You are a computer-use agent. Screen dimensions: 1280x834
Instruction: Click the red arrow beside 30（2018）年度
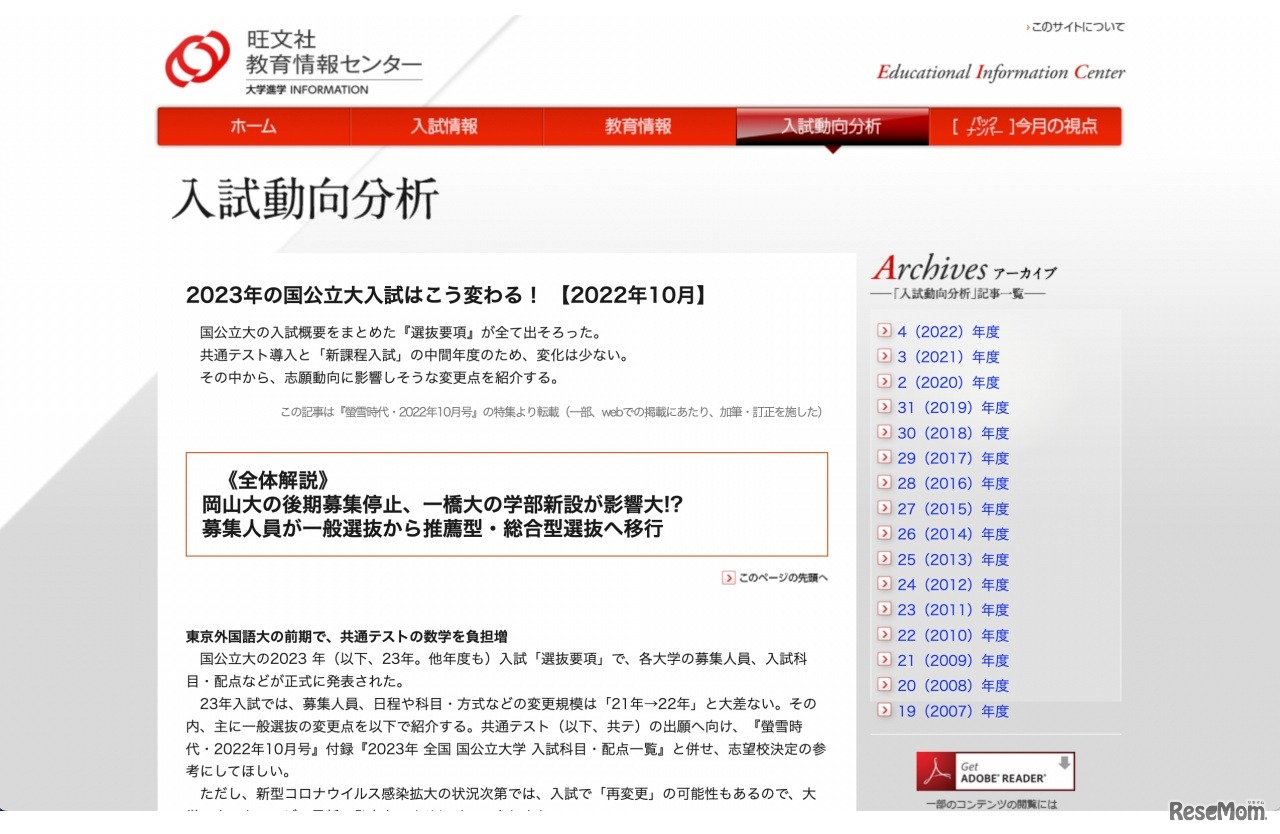(x=884, y=432)
